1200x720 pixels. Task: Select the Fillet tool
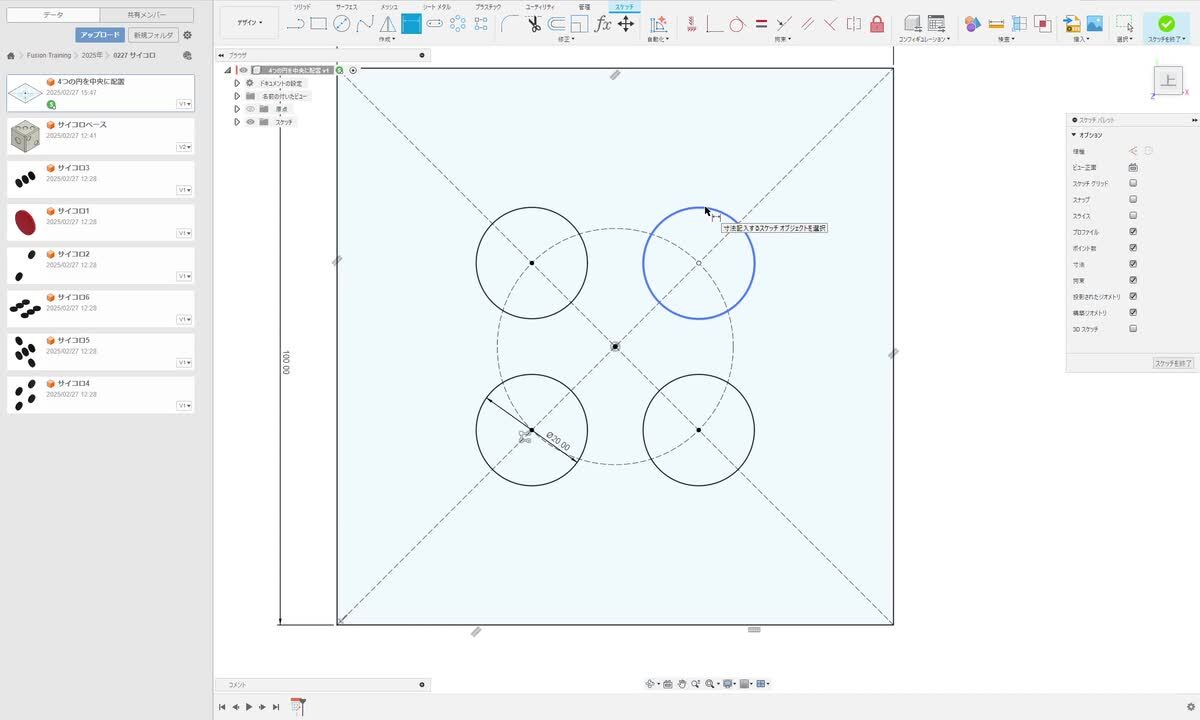509,24
